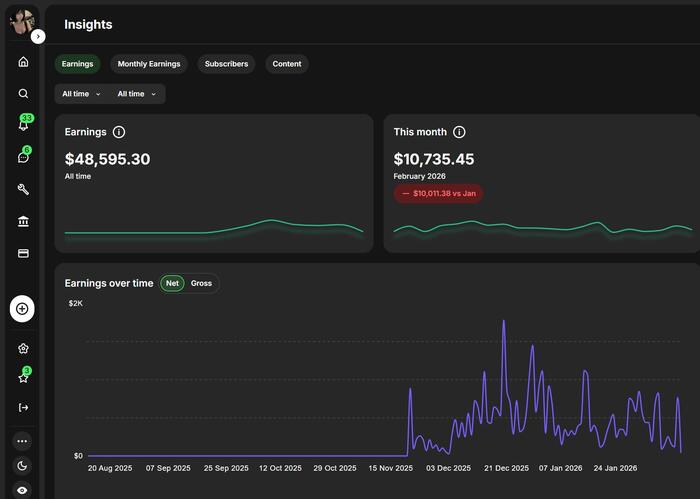Viewport: 700px width, 499px height.
Task: Open notifications bell with badge 33
Action: click(23, 125)
